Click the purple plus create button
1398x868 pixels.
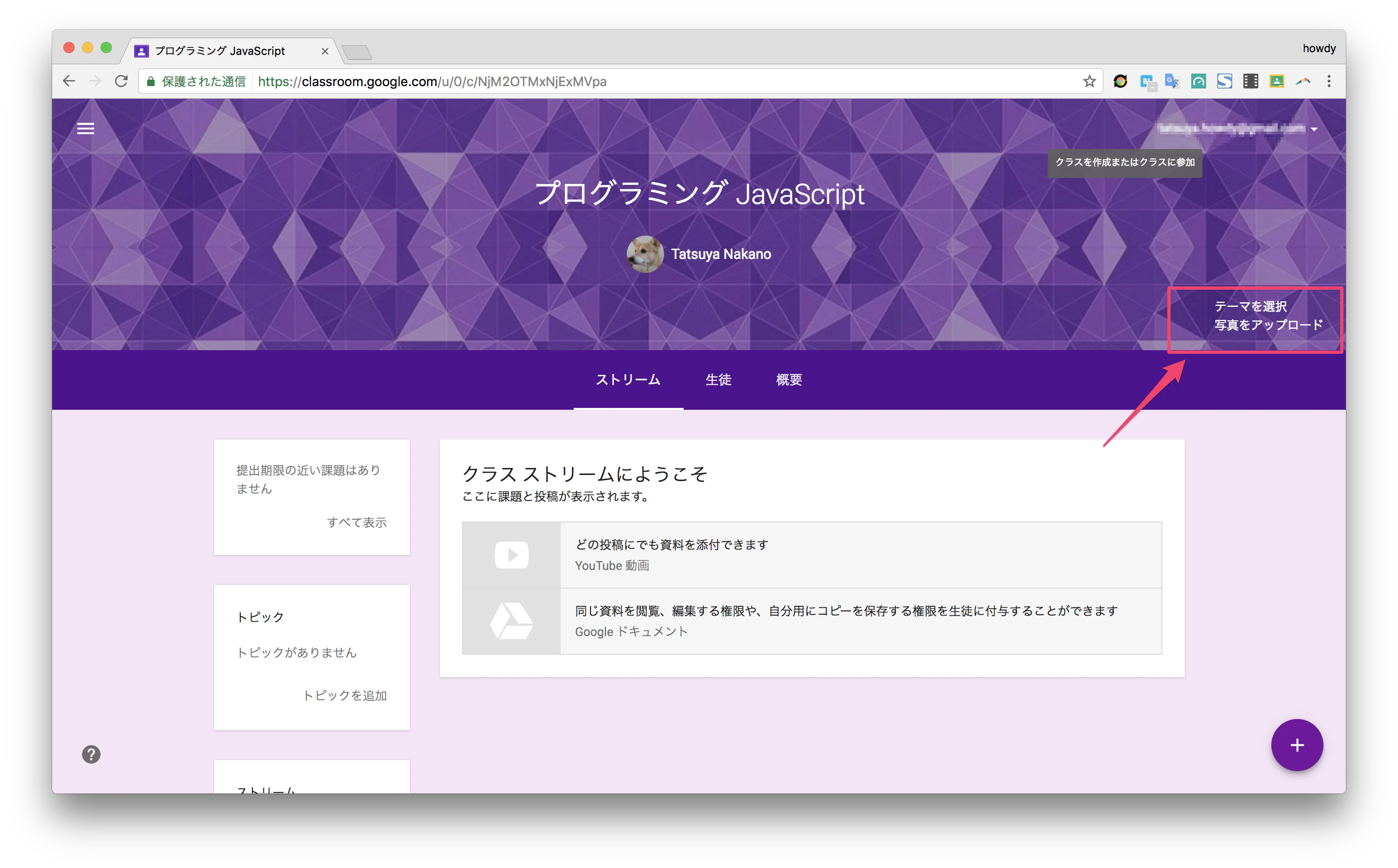[1296, 745]
